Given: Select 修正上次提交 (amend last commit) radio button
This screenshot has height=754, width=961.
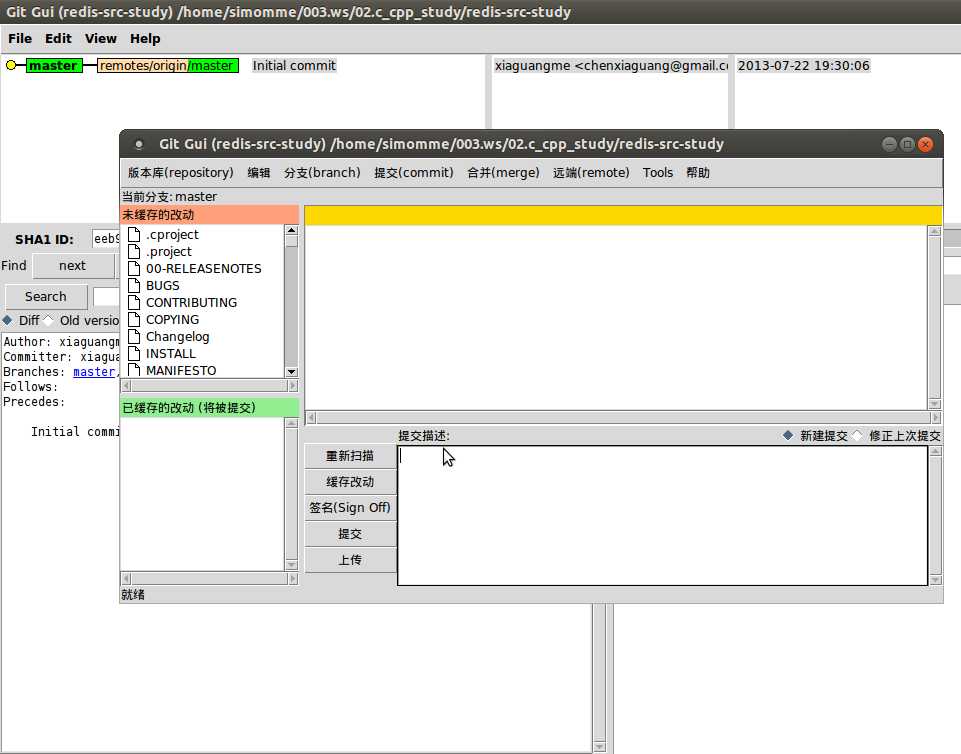Looking at the screenshot, I should coord(857,435).
